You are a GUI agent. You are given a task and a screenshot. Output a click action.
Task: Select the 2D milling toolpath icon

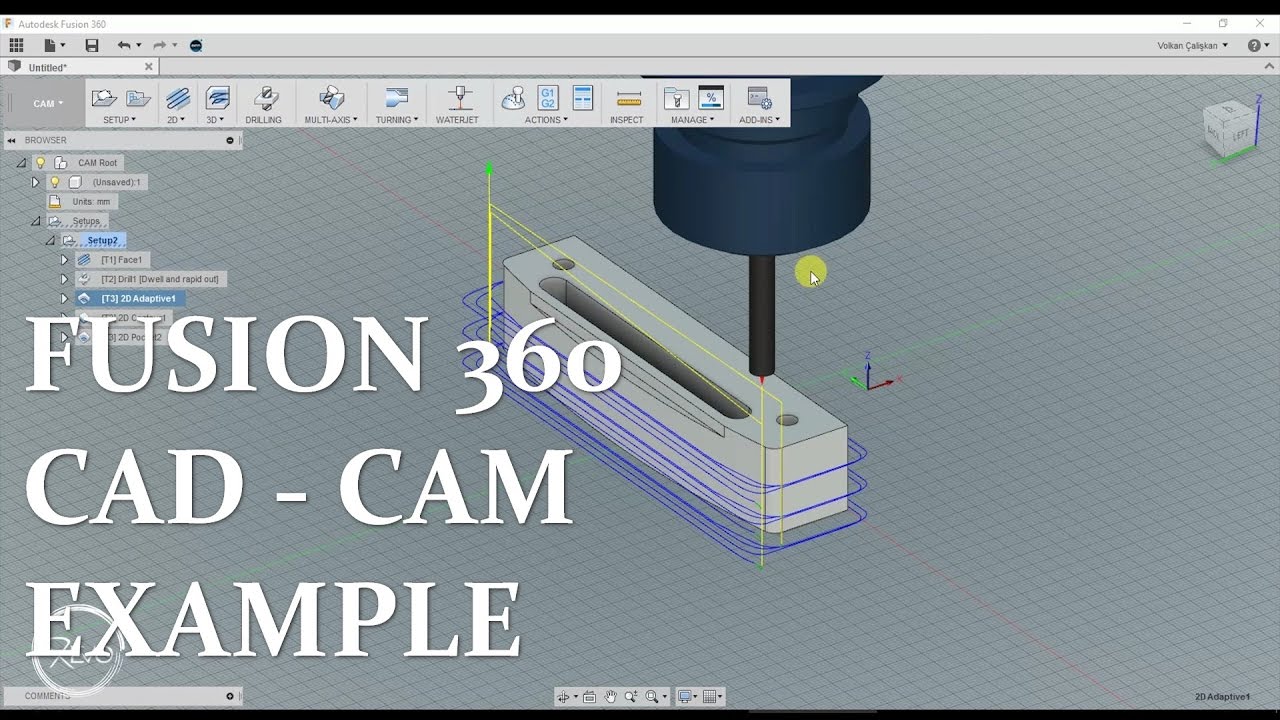tap(178, 98)
